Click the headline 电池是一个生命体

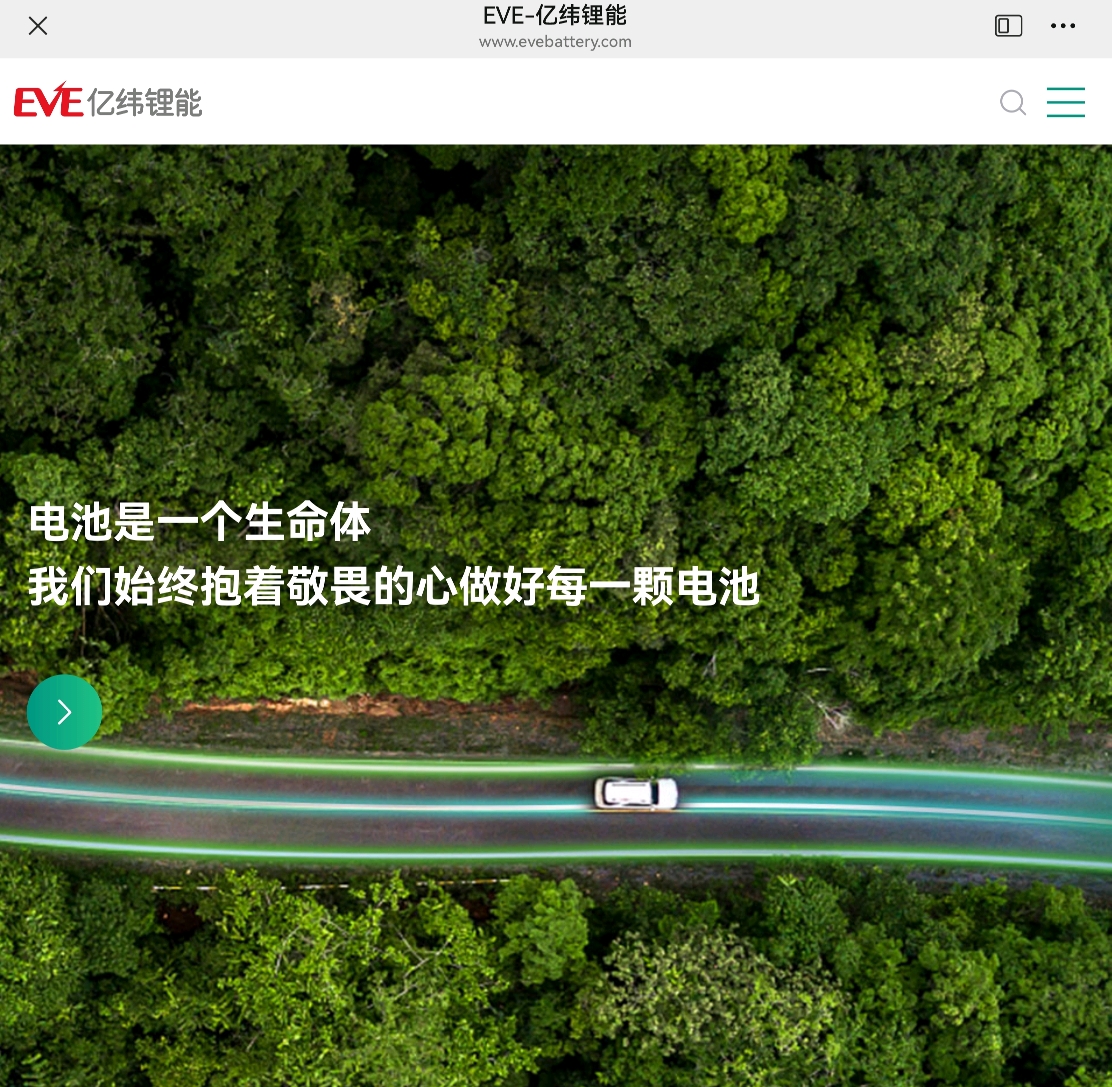pyautogui.click(x=199, y=522)
